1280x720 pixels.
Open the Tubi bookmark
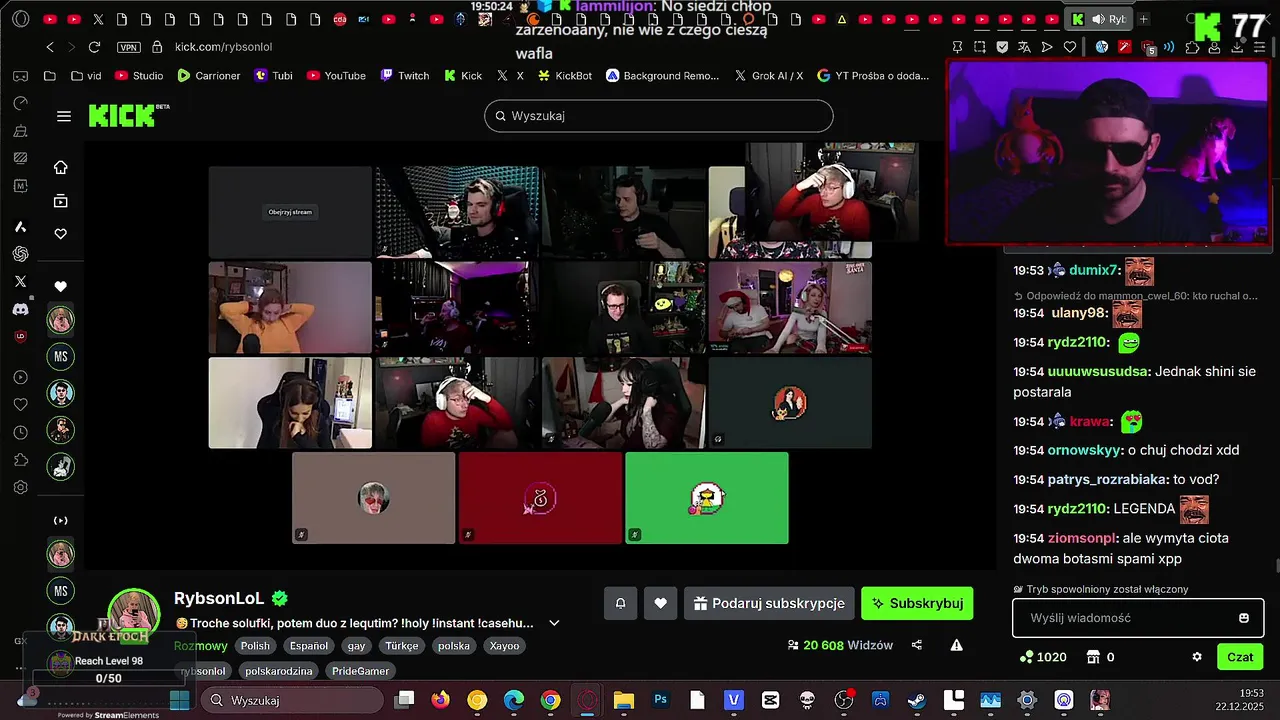pos(273,75)
